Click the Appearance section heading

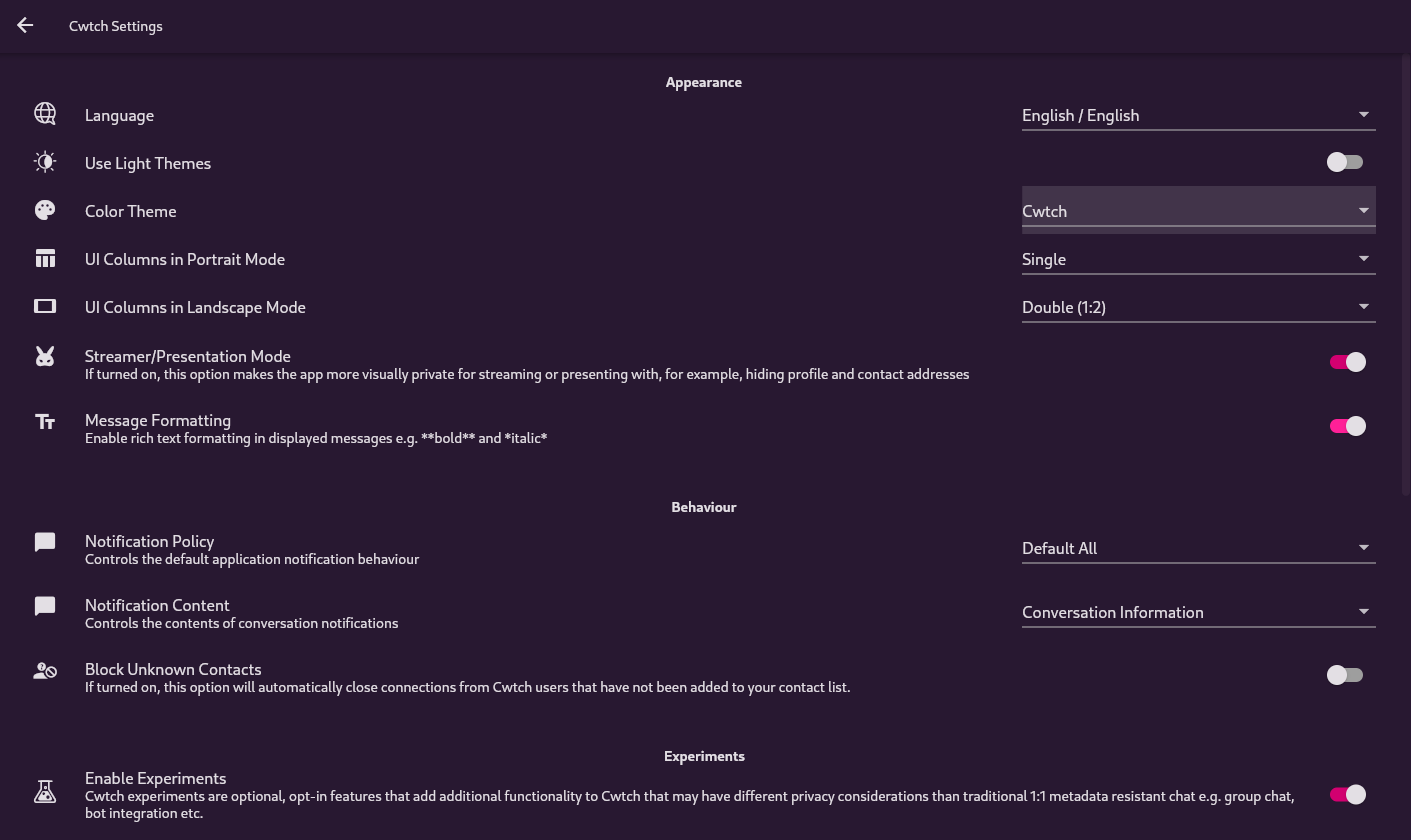(x=704, y=82)
